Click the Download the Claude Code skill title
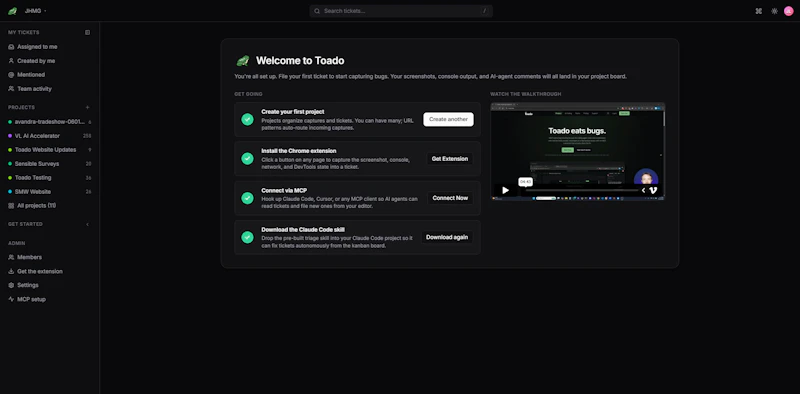Image resolution: width=800 pixels, height=394 pixels. [x=303, y=230]
